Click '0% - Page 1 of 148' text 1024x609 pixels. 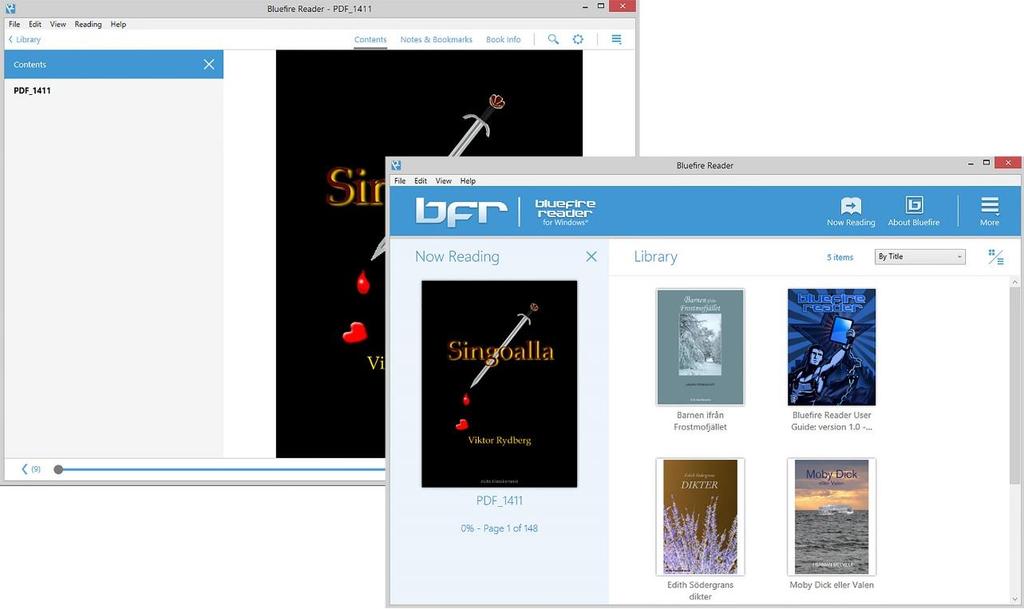(499, 528)
